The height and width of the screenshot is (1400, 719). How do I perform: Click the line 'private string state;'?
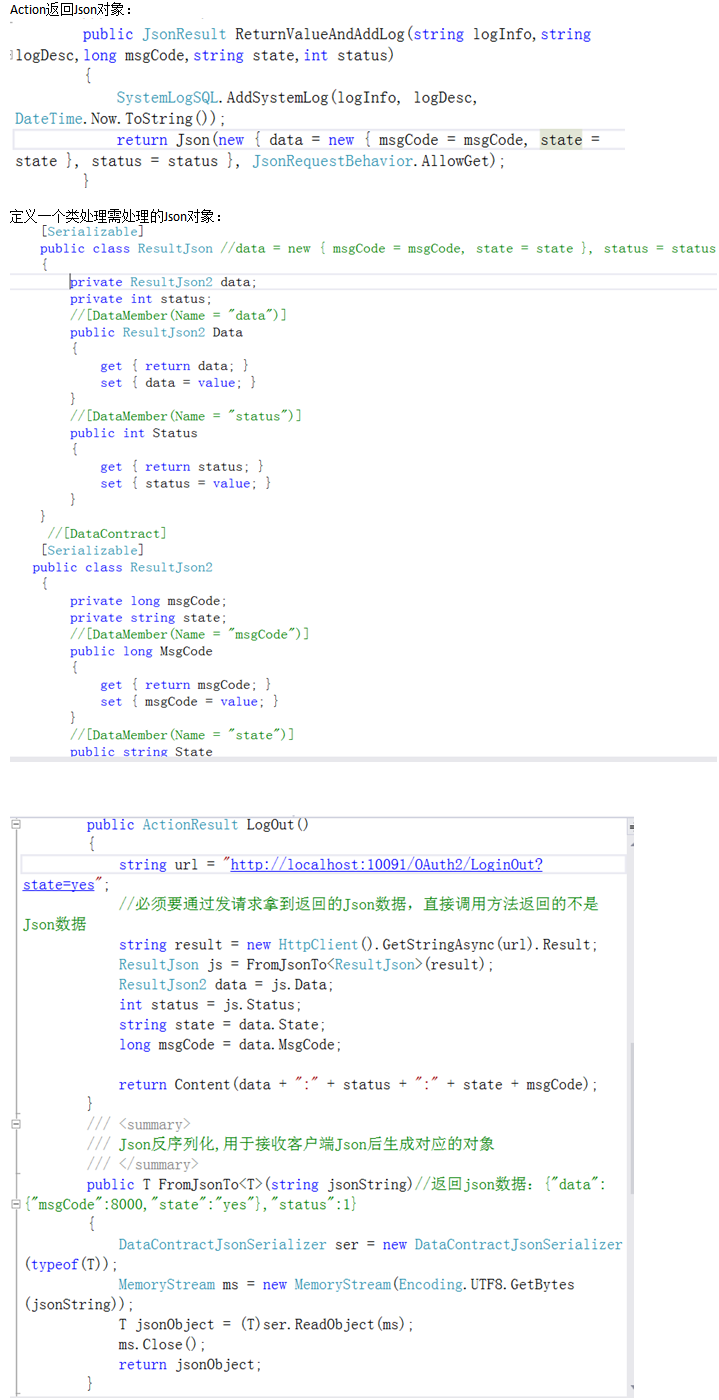(148, 618)
